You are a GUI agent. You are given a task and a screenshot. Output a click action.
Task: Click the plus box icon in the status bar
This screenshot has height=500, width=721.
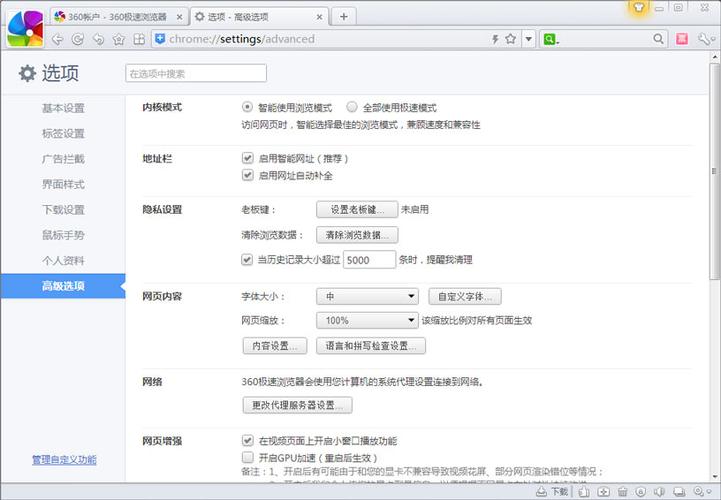click(604, 492)
